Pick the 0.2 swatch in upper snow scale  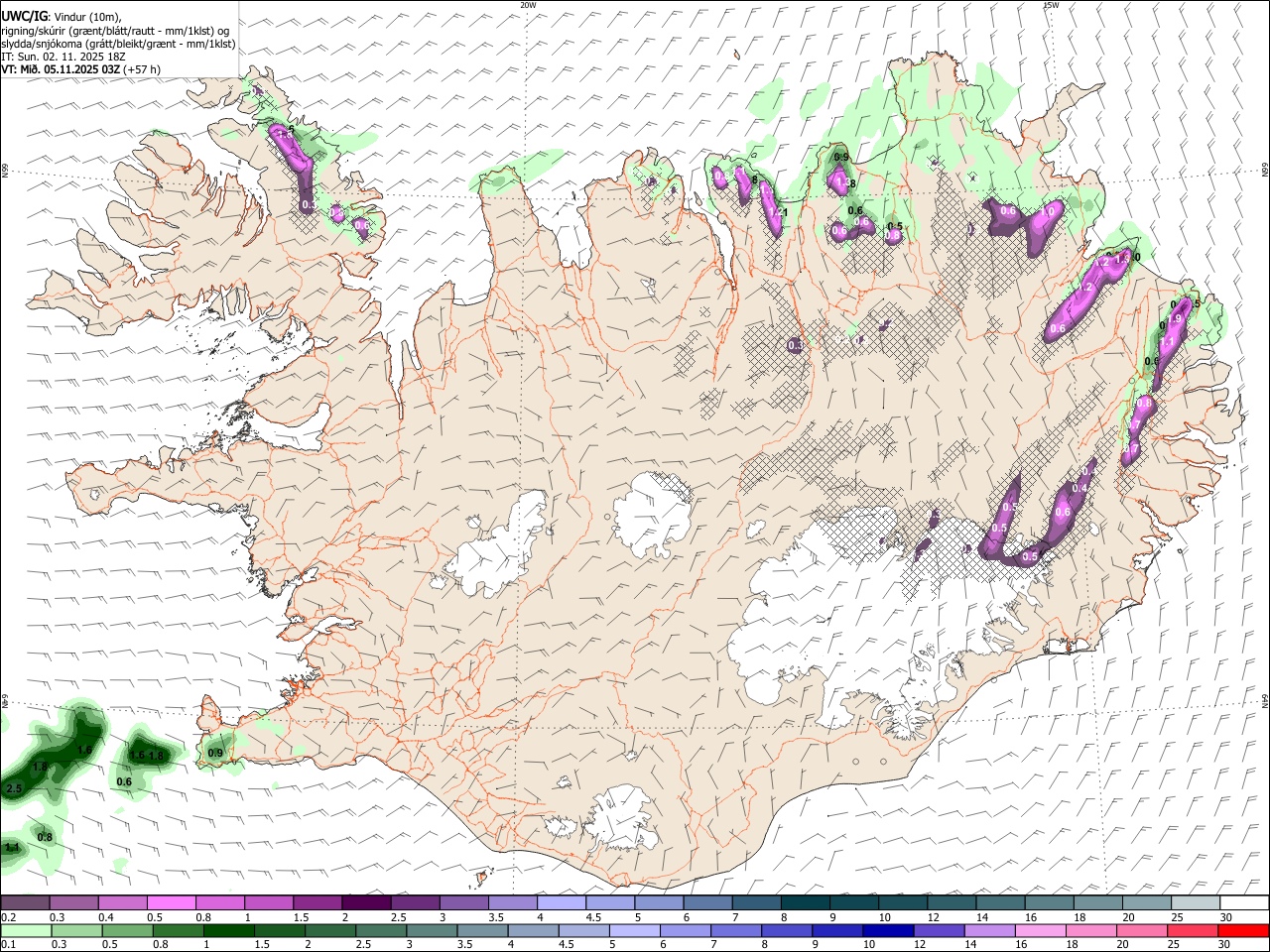tap(25, 903)
